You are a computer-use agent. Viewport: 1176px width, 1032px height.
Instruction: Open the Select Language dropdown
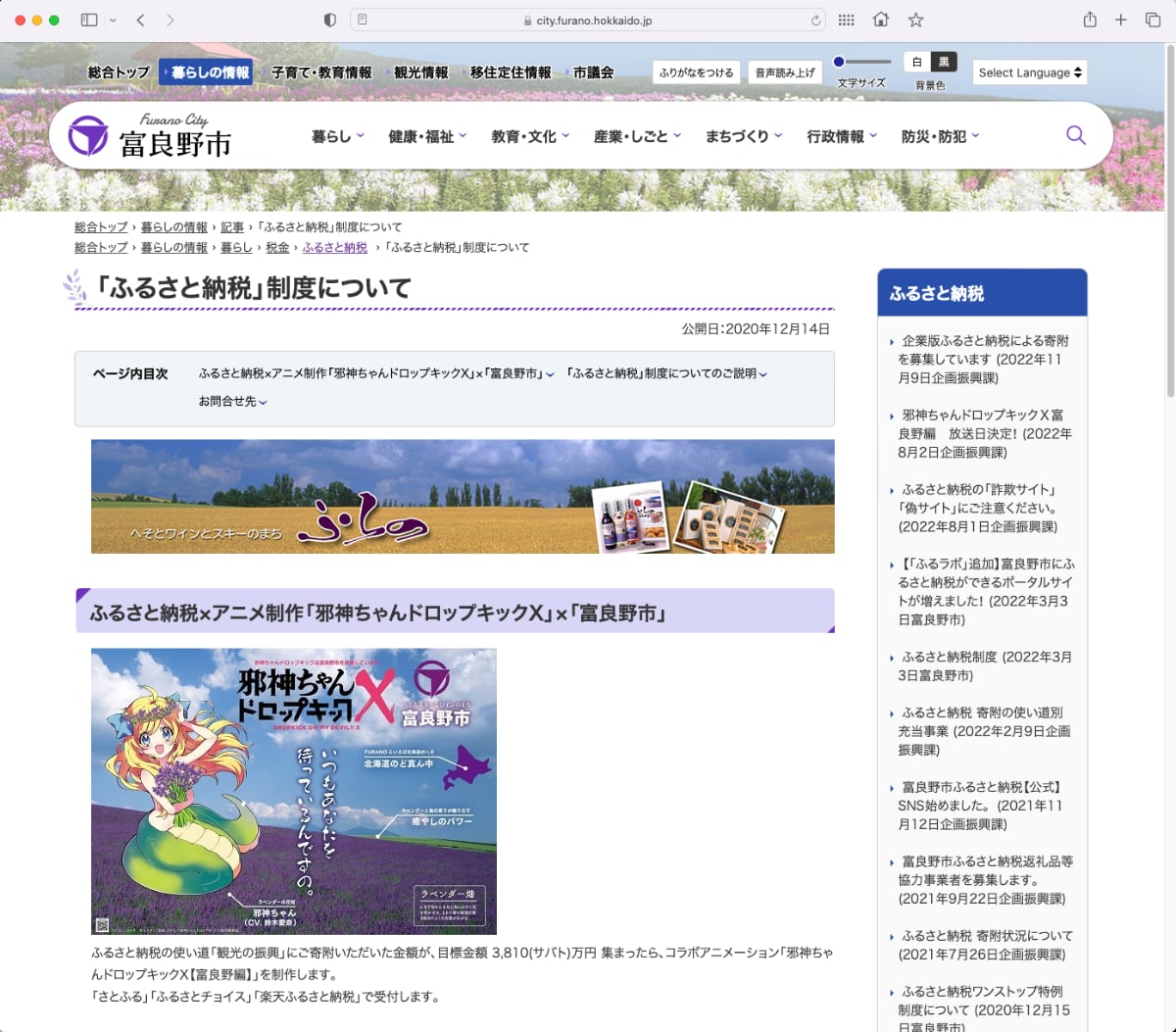click(1030, 73)
